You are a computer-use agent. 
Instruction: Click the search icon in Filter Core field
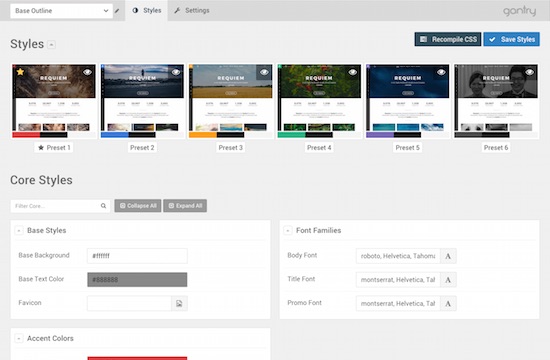pyautogui.click(x=103, y=206)
